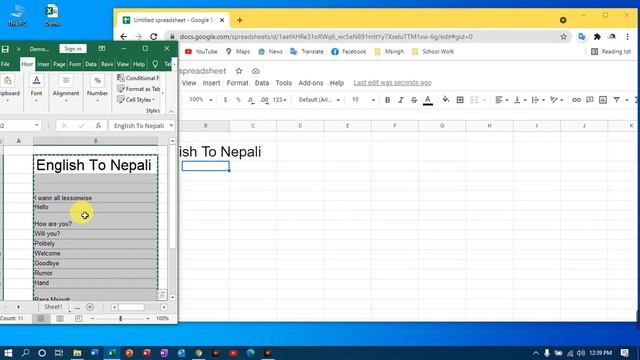Switch Excel to Page Layout view

pyautogui.click(x=60, y=318)
